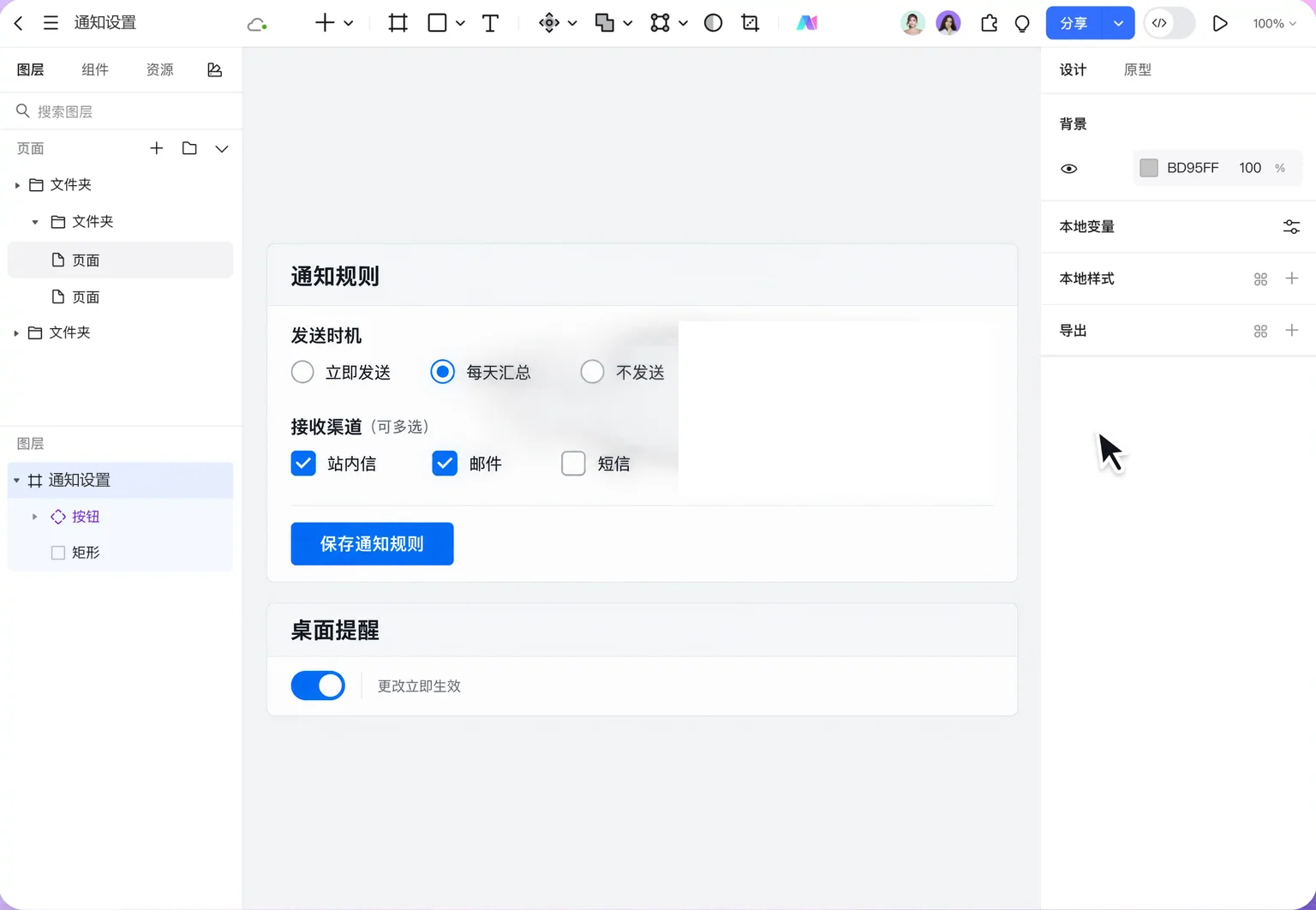Select the Rectangle shape tool
Screen dimensions: 1316x910
click(x=437, y=23)
